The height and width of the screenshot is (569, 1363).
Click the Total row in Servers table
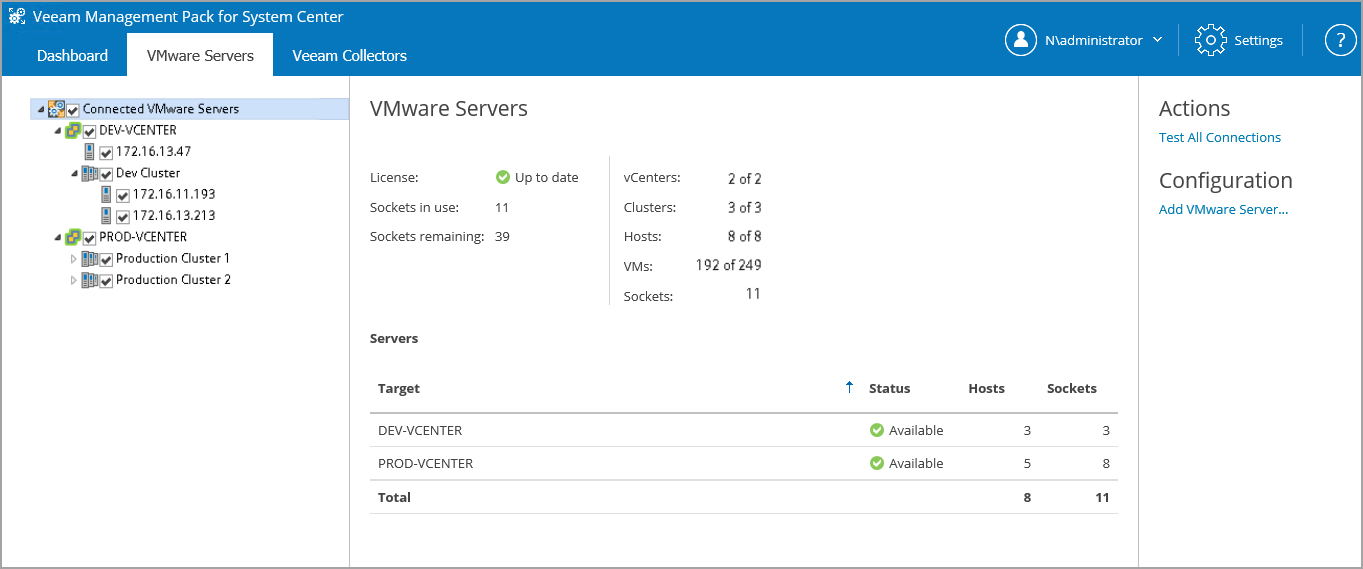click(743, 497)
